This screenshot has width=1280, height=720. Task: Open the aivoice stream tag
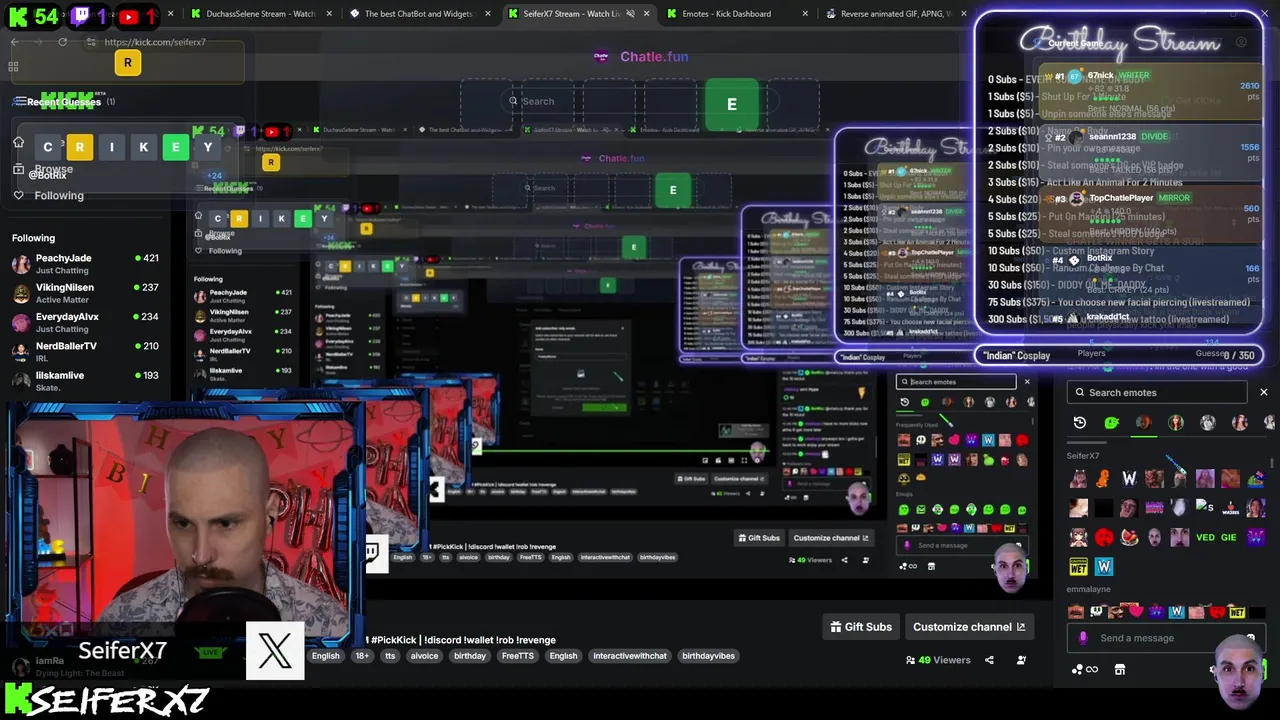click(x=424, y=656)
